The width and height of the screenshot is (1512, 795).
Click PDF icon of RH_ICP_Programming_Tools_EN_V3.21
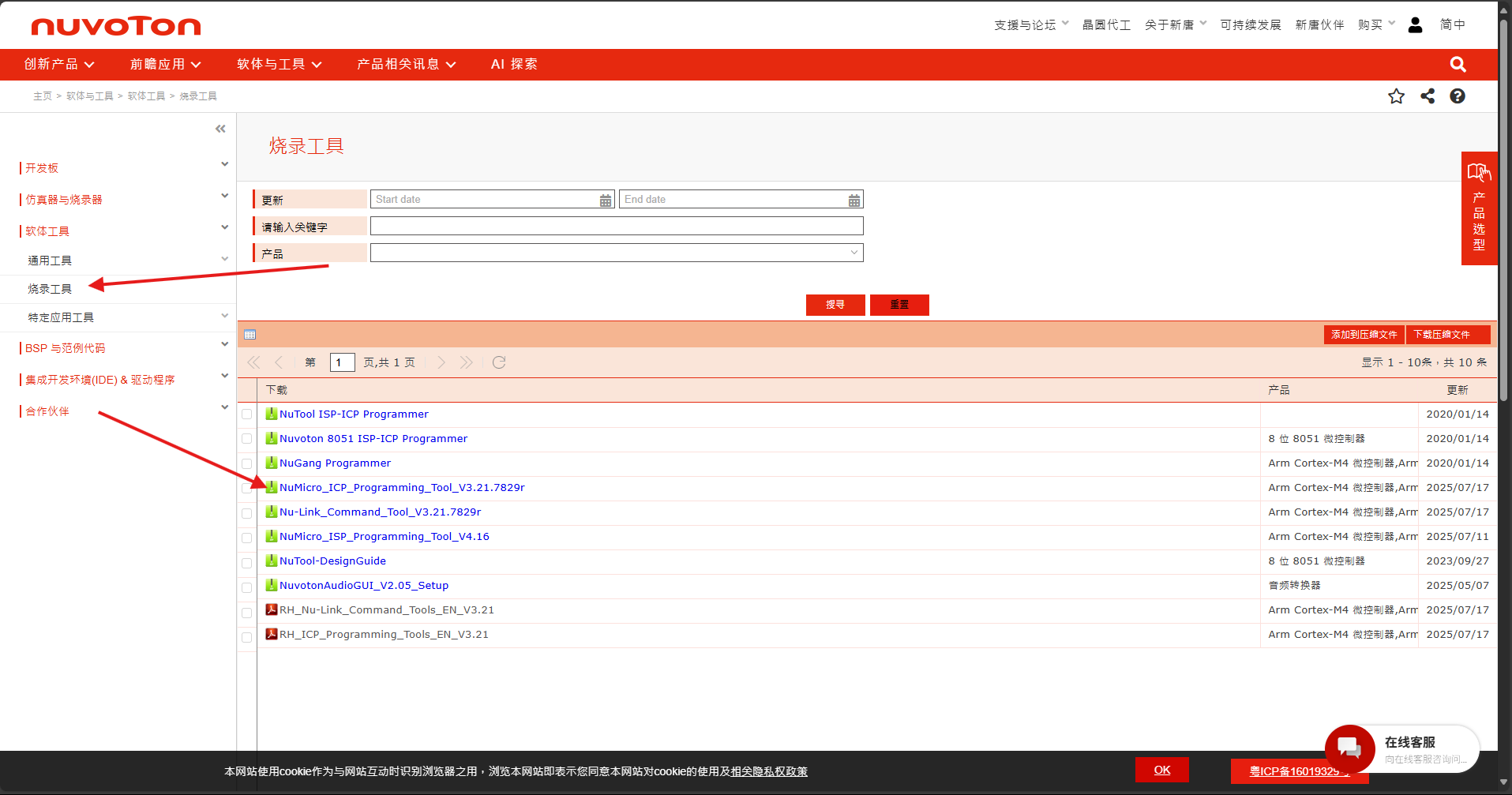click(272, 634)
